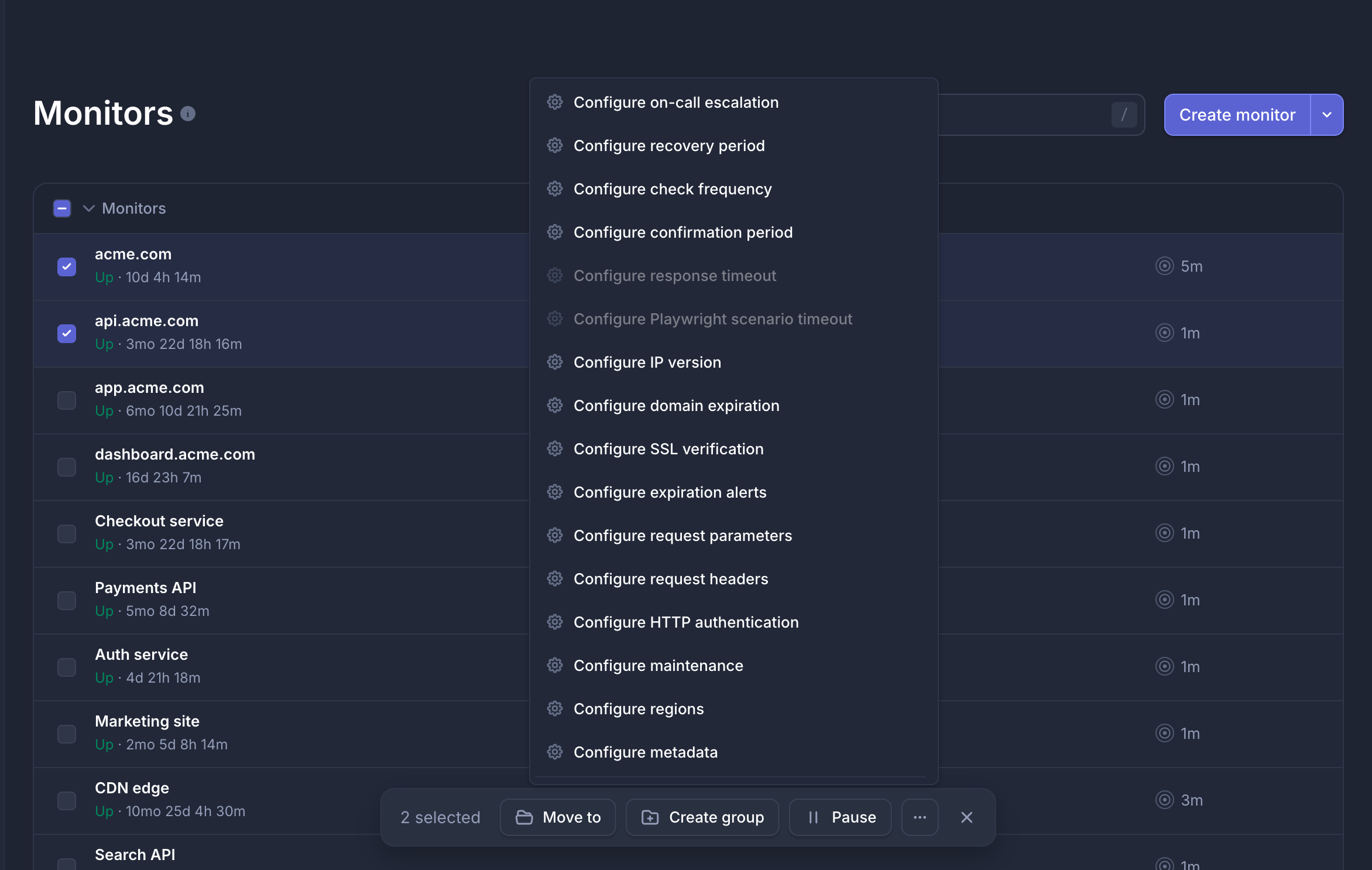Click the gear icon beside Configure metadata
Screen dimensions: 1372x870
(555, 752)
